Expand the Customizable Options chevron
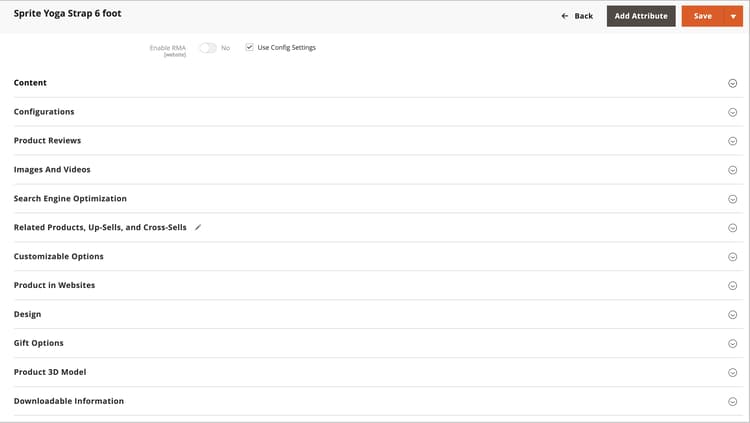 (732, 256)
